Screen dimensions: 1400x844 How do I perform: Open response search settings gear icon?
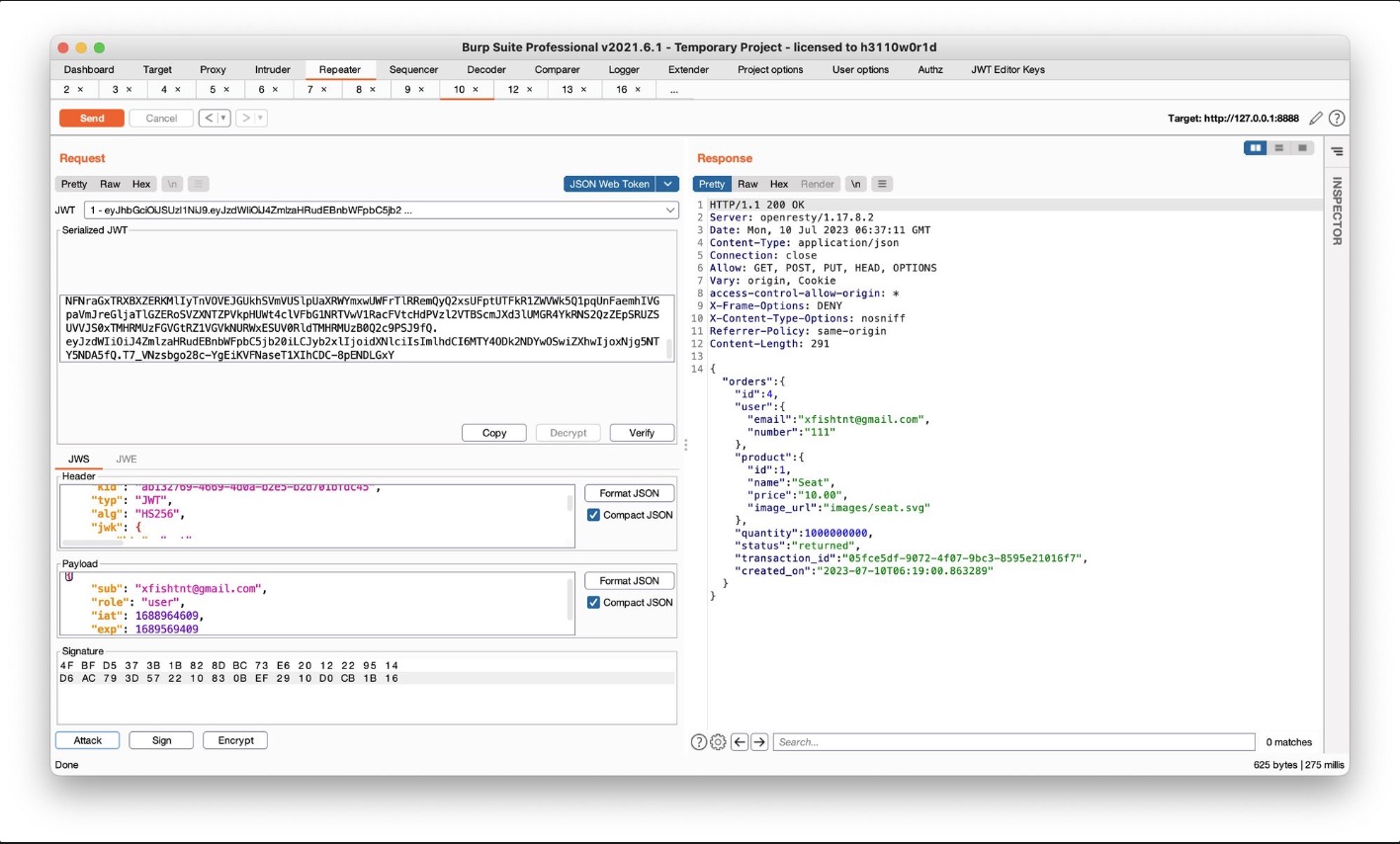(x=718, y=742)
